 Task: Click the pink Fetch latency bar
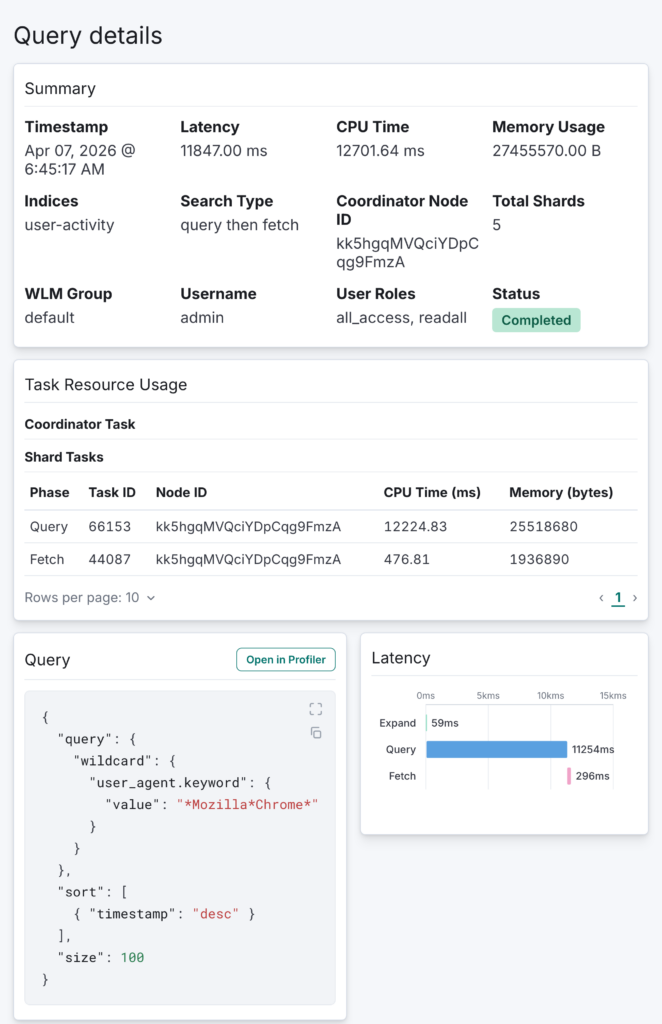pos(569,776)
